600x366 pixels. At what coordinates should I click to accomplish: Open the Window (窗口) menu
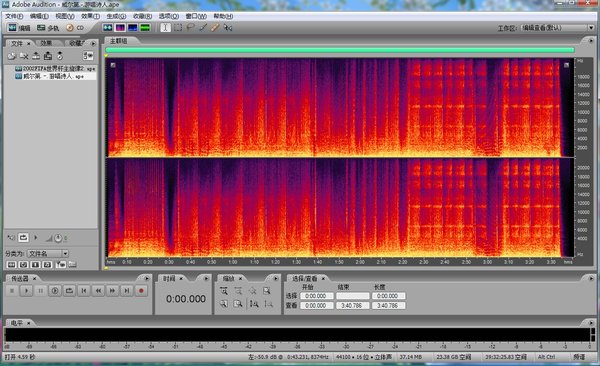click(196, 16)
